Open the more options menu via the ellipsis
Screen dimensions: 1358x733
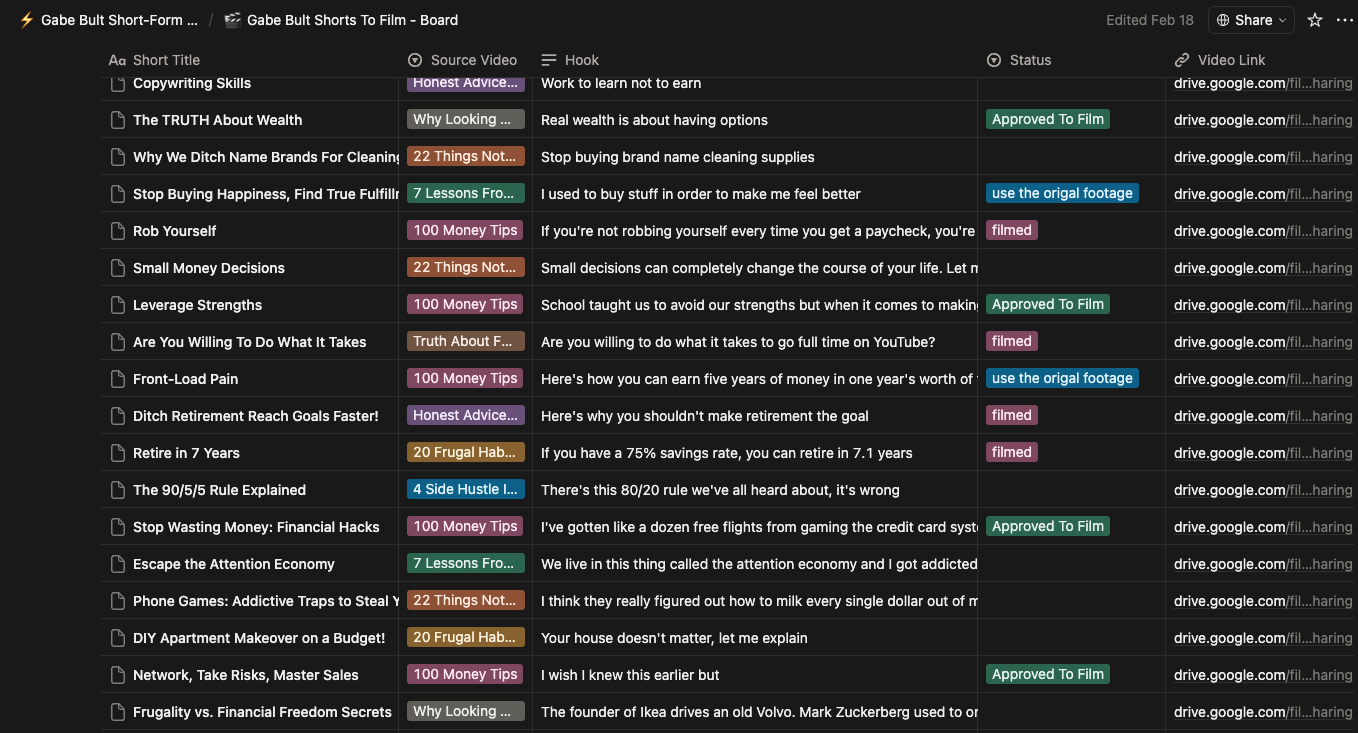pos(1345,19)
